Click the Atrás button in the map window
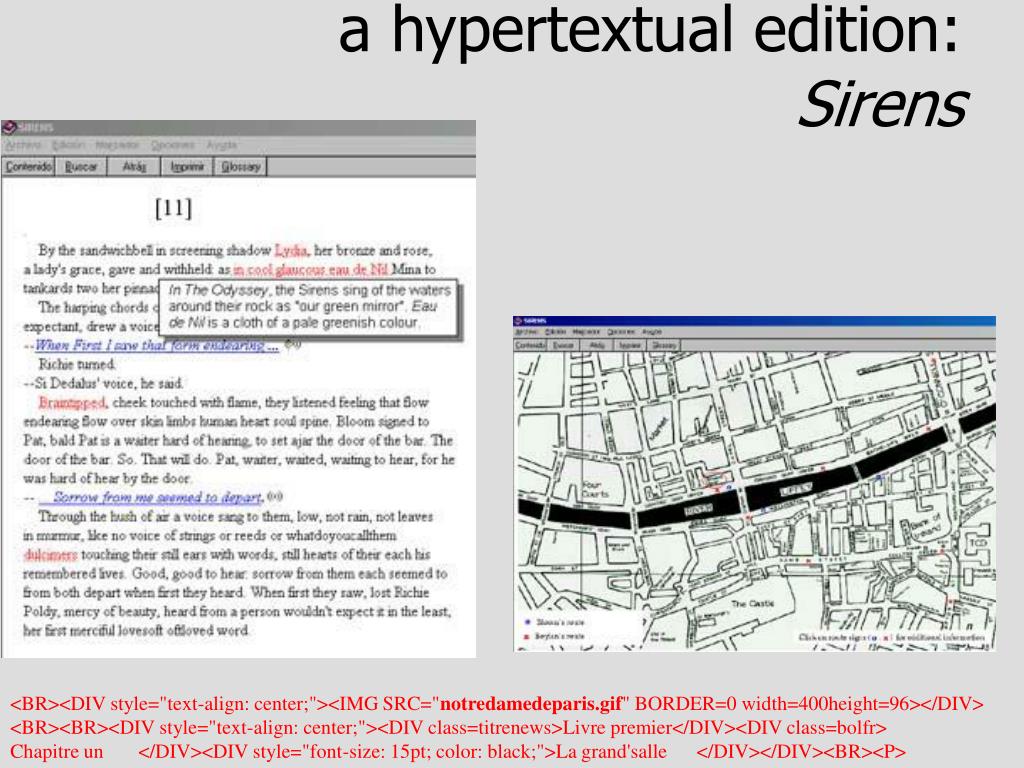The height and width of the screenshot is (768, 1024). click(x=597, y=345)
